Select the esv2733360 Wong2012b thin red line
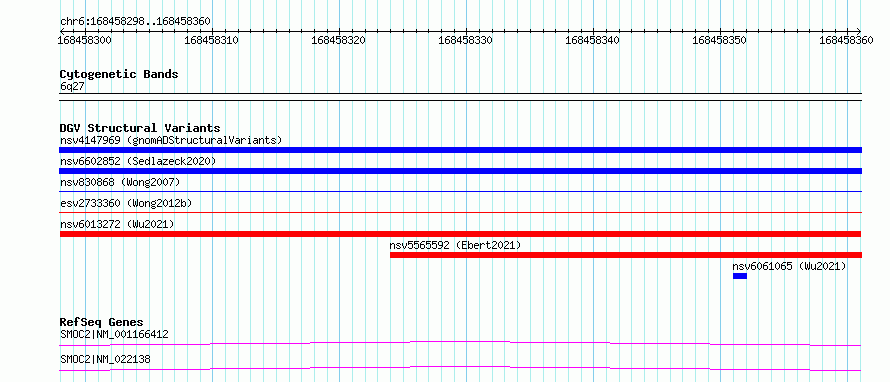 tap(460, 213)
